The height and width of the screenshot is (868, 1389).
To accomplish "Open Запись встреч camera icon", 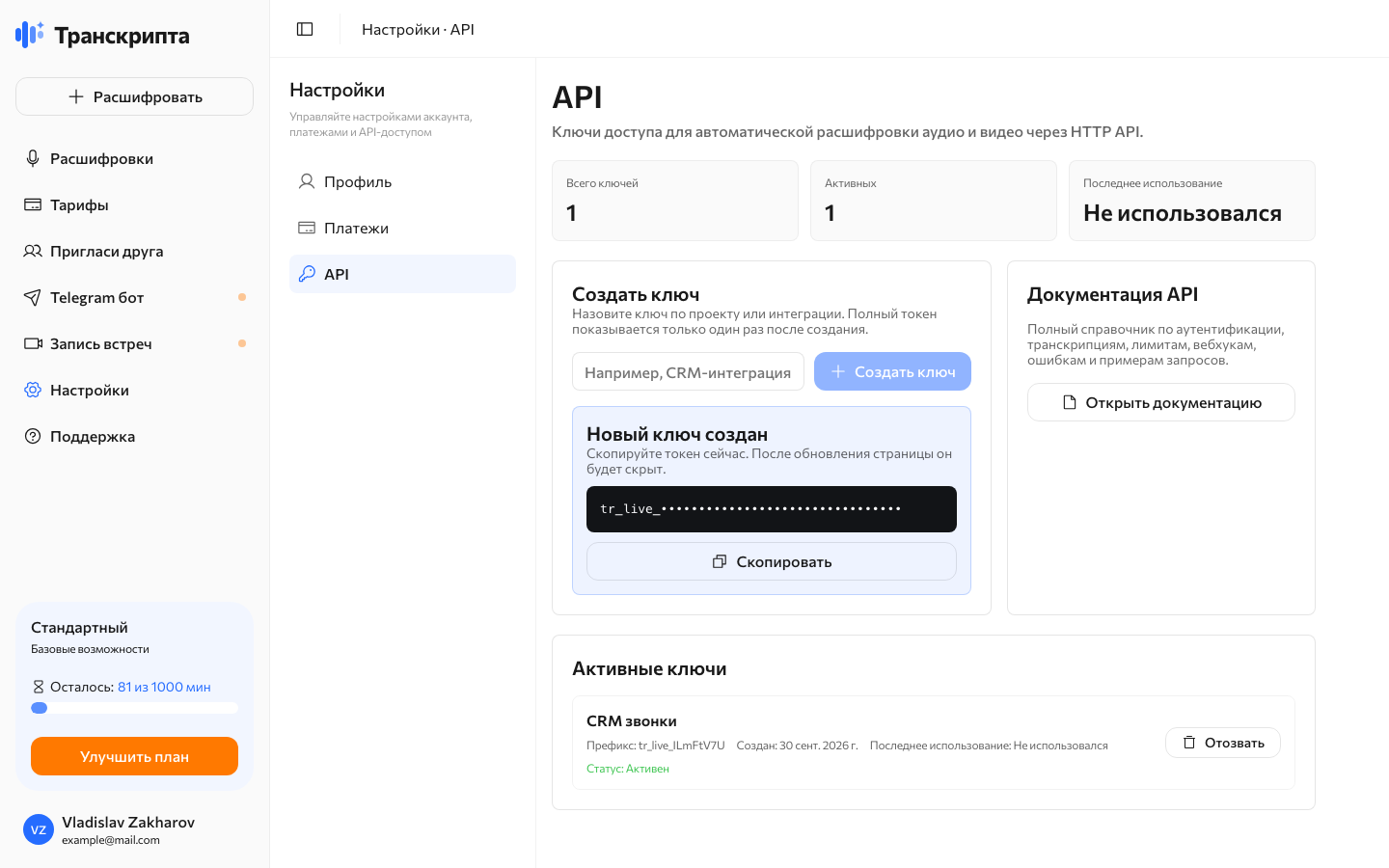I will (x=33, y=343).
